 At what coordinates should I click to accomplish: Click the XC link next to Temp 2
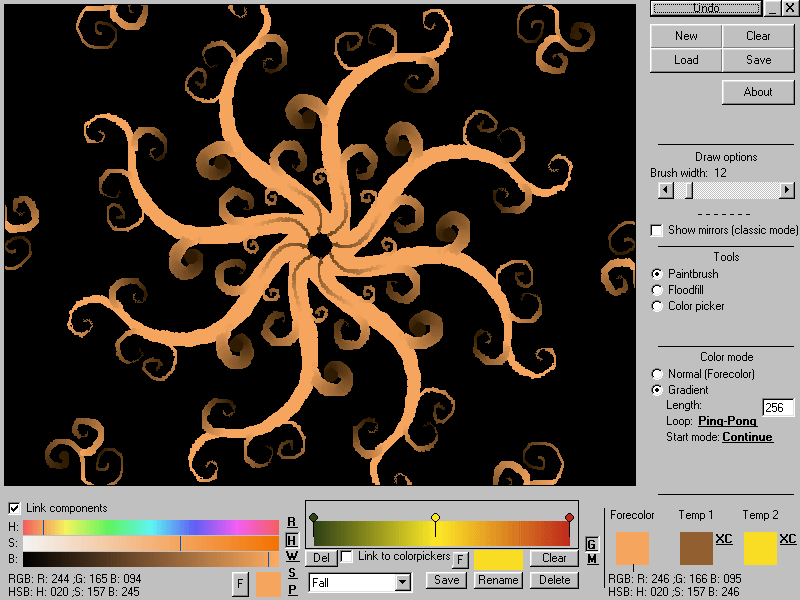point(788,539)
